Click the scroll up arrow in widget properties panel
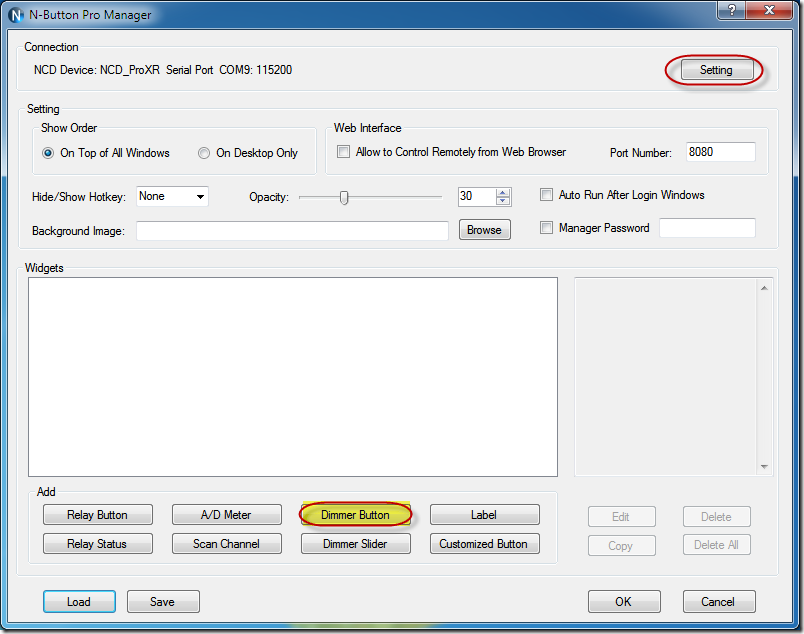Screen dimensions: 804x634 point(765,288)
